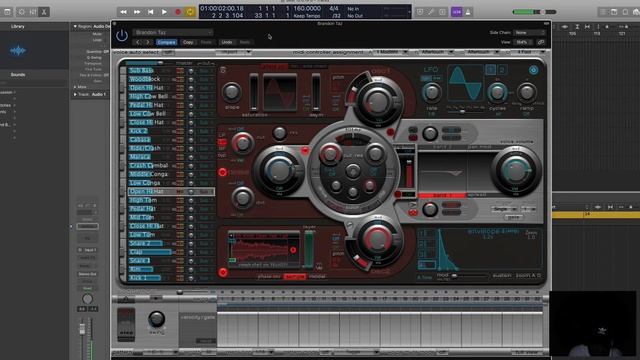The image size is (640, 360).
Task: Click the link icon in plugin header
Action: click(x=541, y=42)
